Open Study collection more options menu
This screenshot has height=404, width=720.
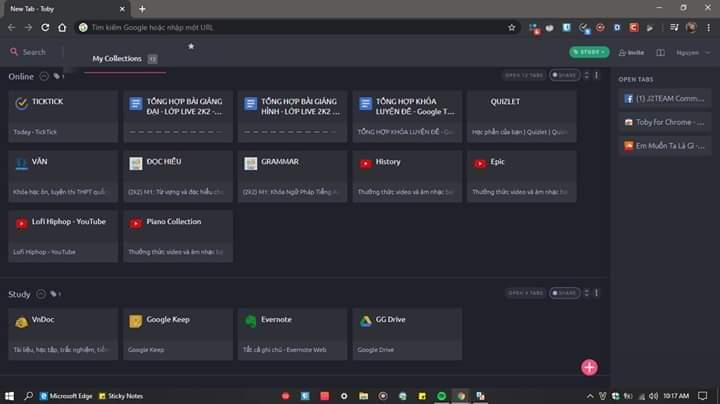[596, 292]
